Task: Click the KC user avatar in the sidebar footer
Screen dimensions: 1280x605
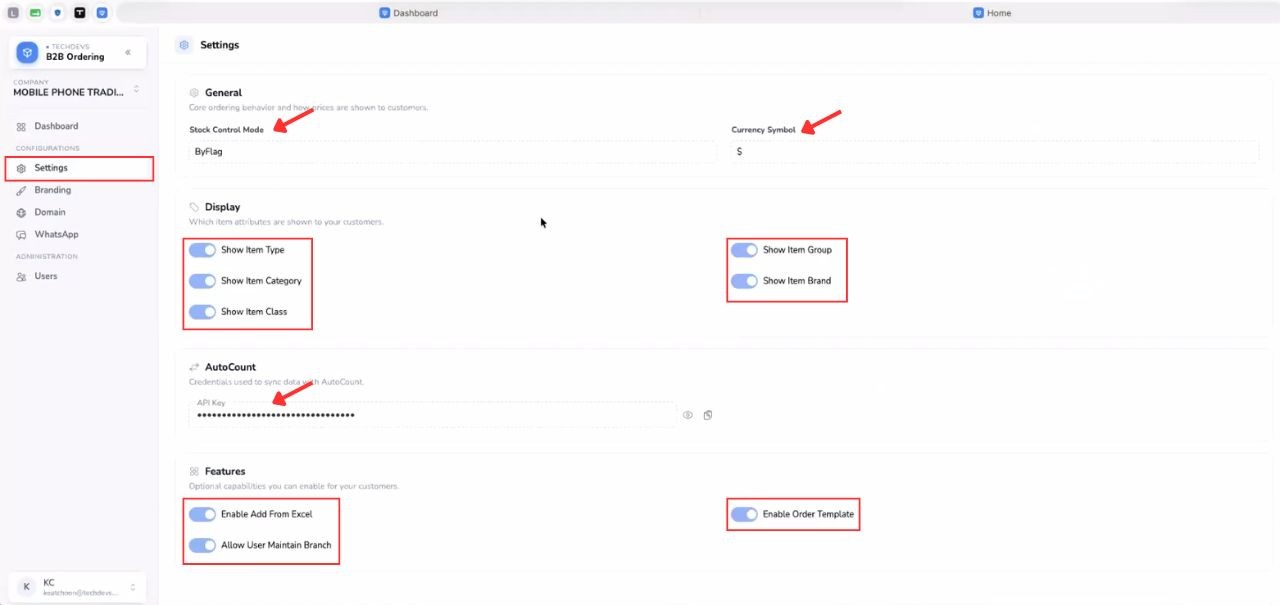Action: point(26,587)
